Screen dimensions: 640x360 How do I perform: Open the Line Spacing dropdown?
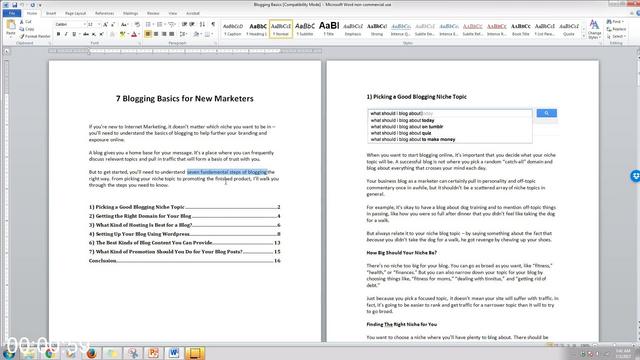[x=183, y=34]
